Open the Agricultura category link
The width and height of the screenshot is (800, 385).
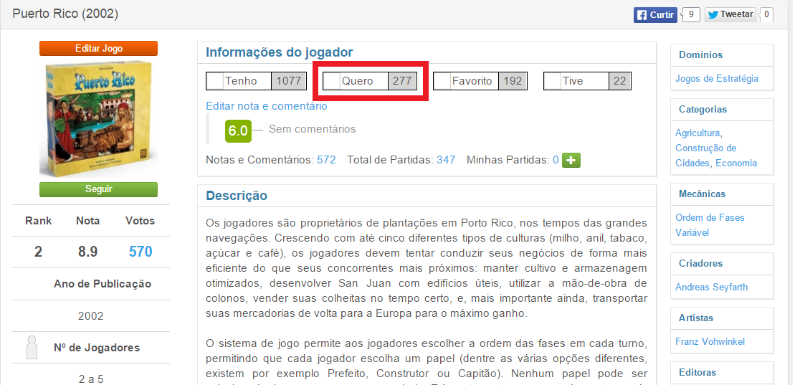pyautogui.click(x=698, y=133)
